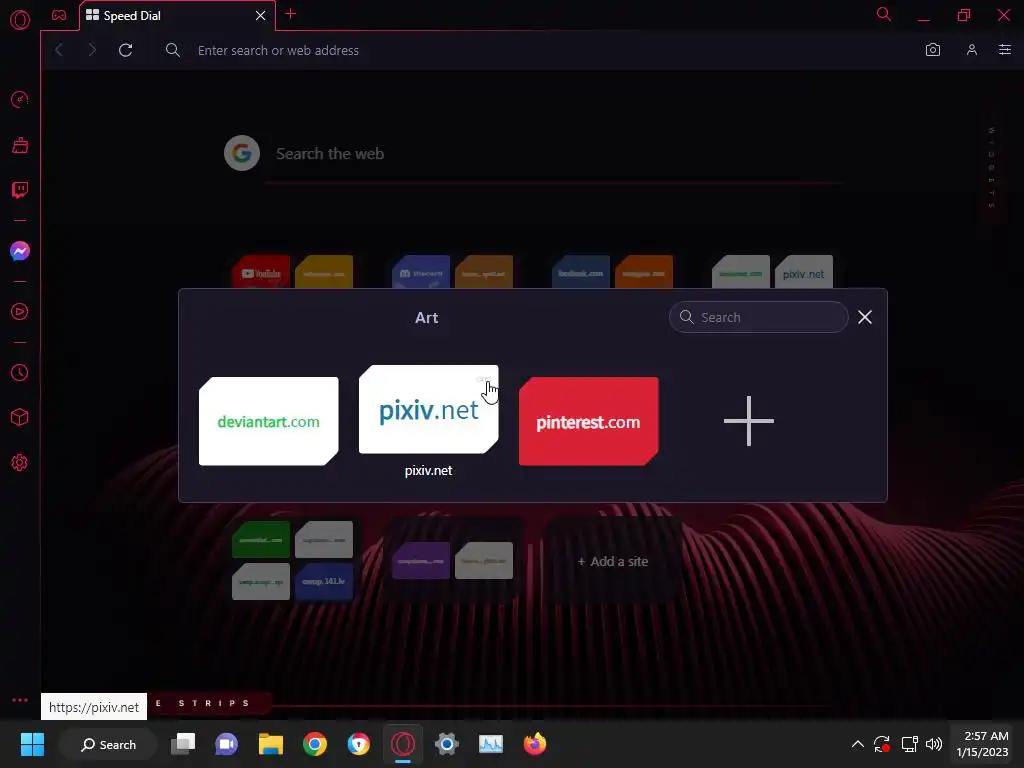Open GX Corner gamepad icon
Image resolution: width=1024 pixels, height=768 pixels.
(59, 15)
